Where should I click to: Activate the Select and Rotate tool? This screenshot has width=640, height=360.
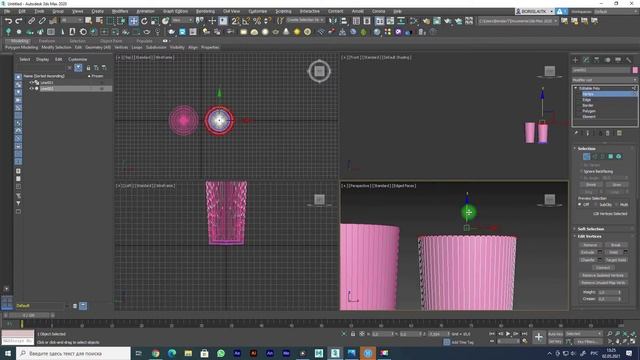tap(144, 20)
